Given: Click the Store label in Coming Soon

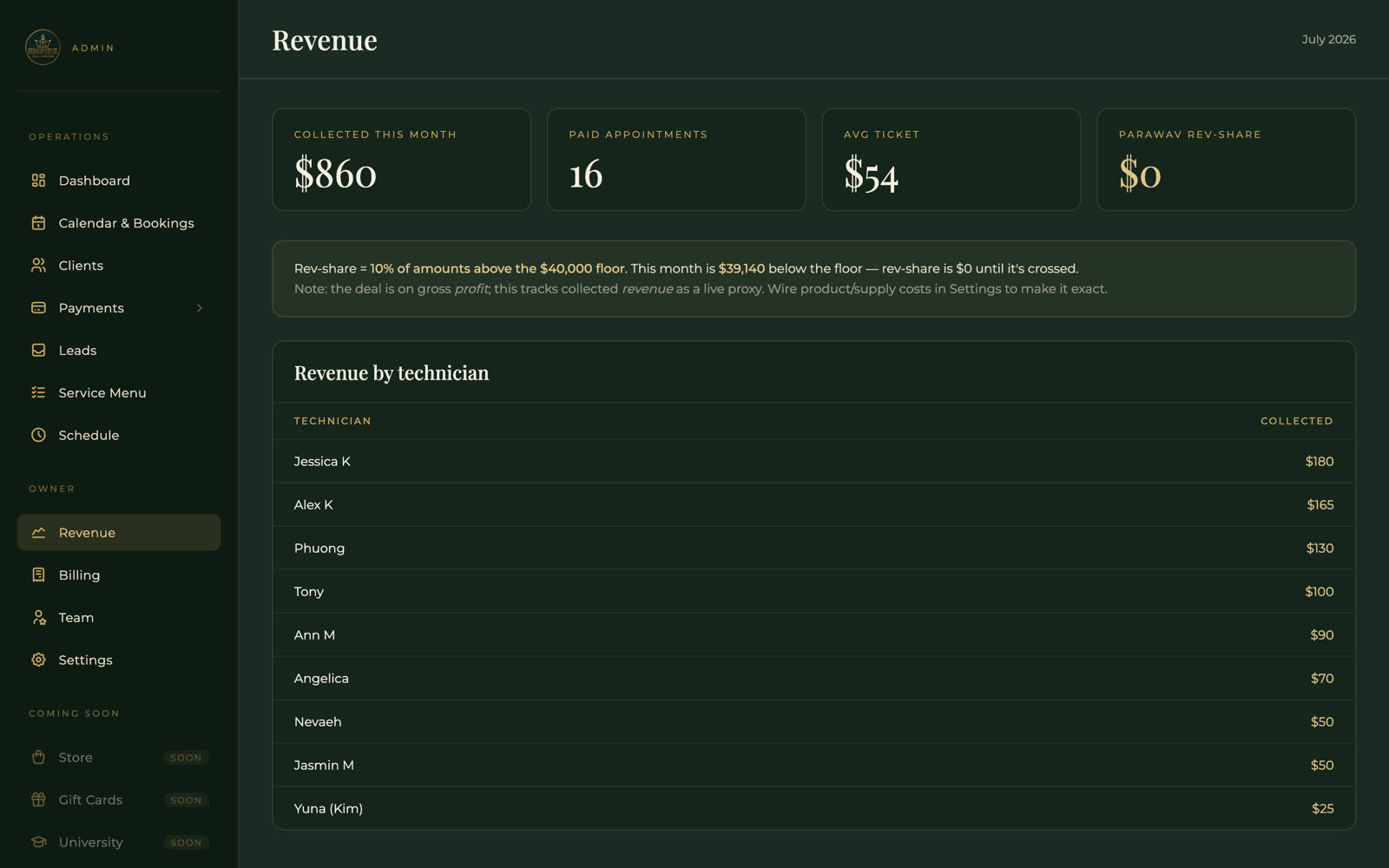Looking at the screenshot, I should click(76, 758).
